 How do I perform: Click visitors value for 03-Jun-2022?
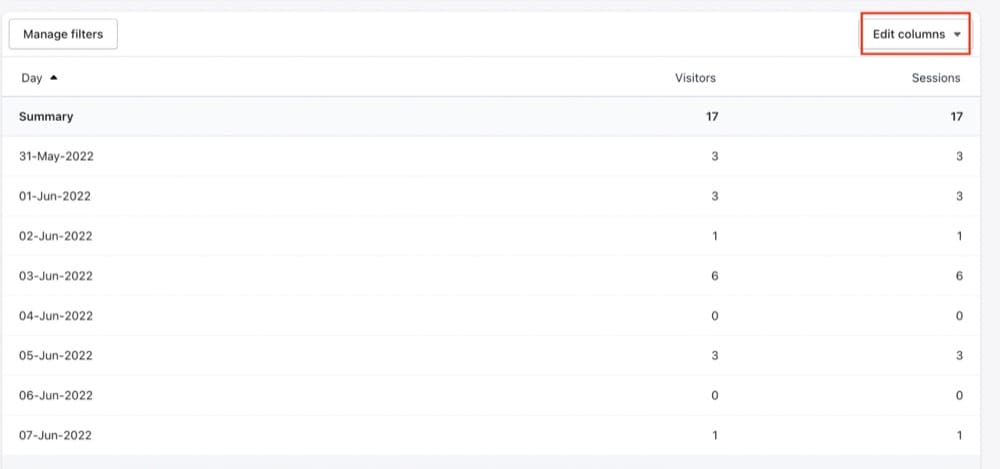[x=714, y=276]
